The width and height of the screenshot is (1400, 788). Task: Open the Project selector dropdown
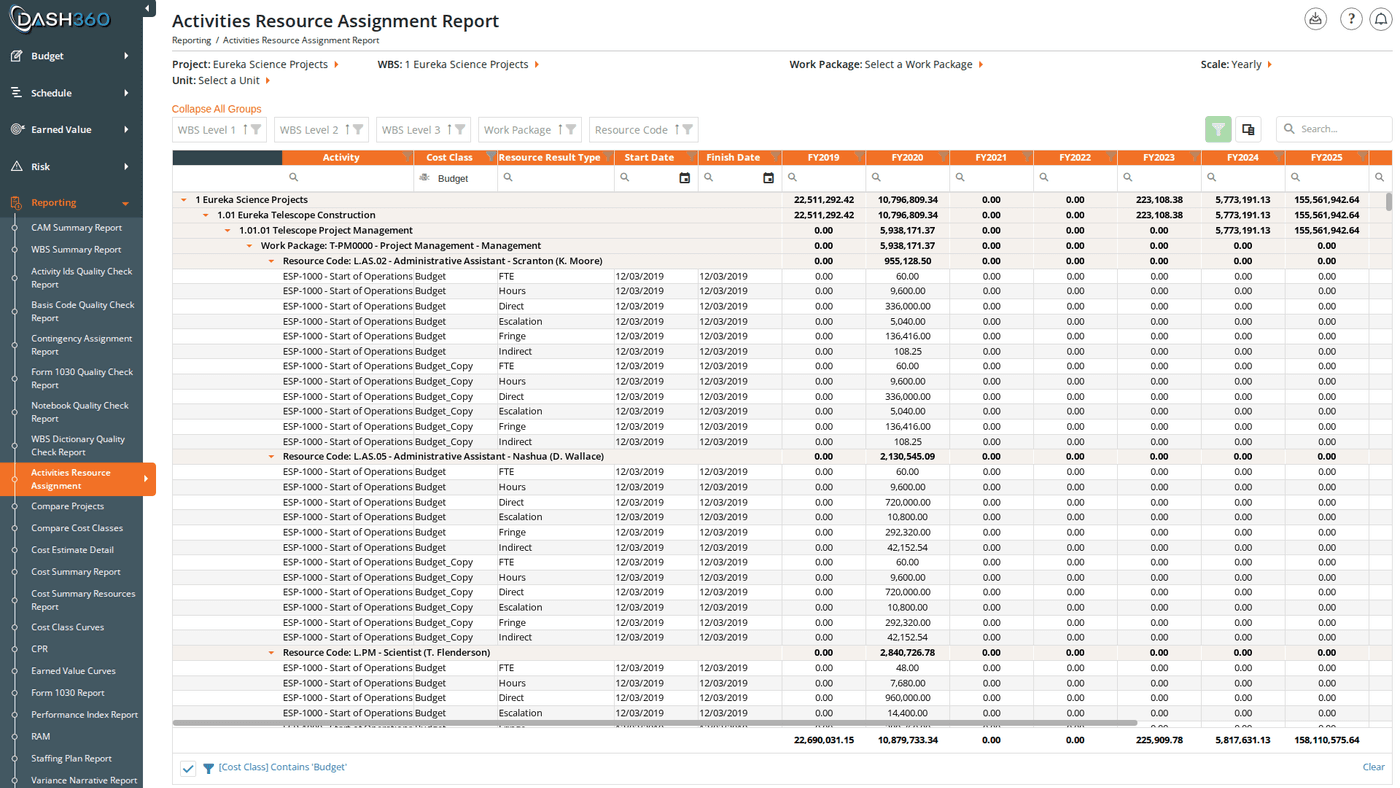click(336, 65)
